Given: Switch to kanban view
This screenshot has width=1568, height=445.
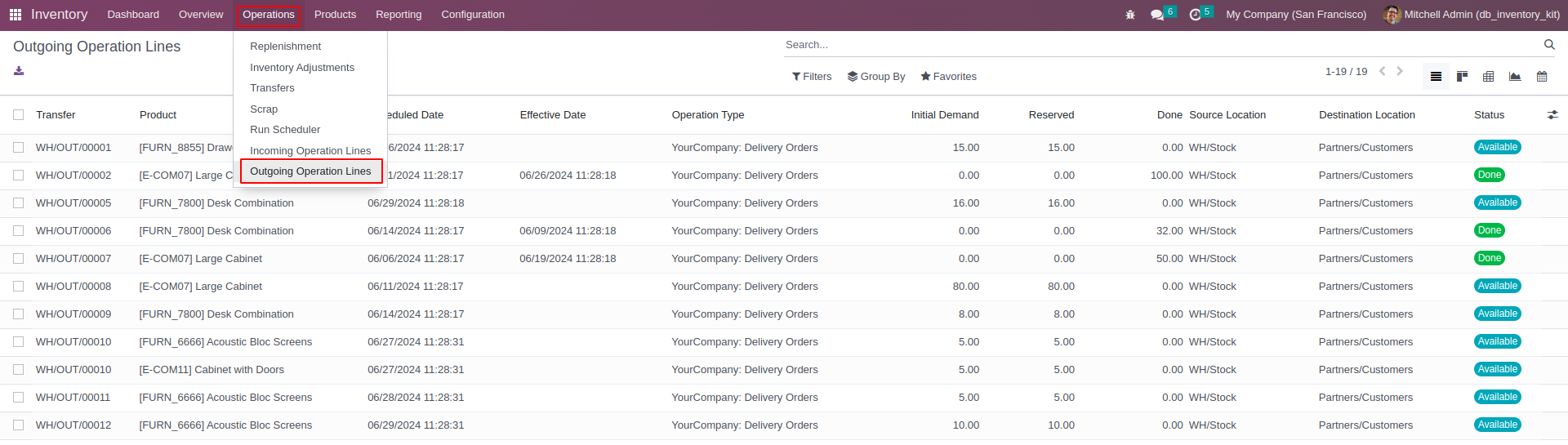Looking at the screenshot, I should [1462, 77].
